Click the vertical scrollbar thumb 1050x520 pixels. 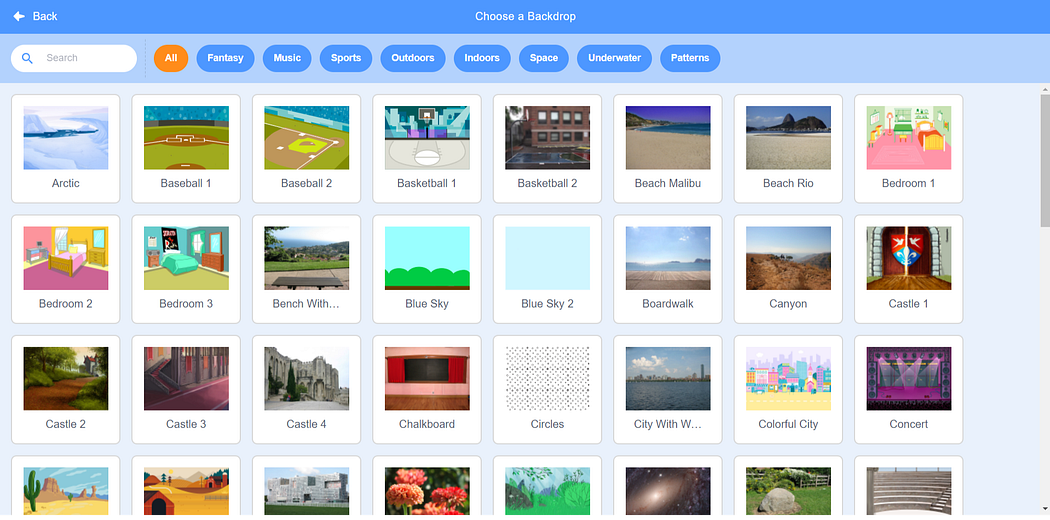coord(1045,161)
